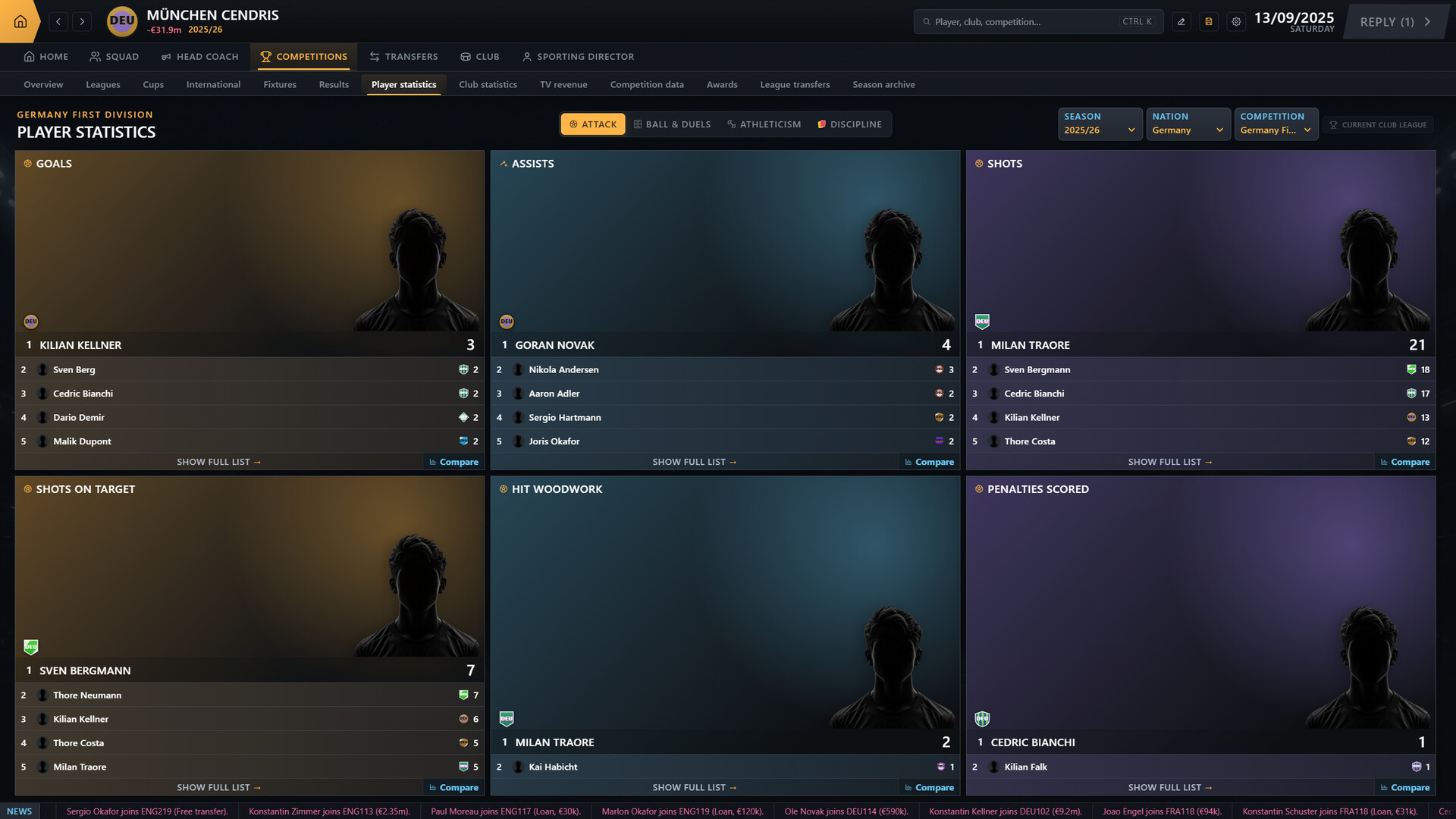The width and height of the screenshot is (1456, 819).
Task: Show full list of Penalties Scored
Action: 1170,787
